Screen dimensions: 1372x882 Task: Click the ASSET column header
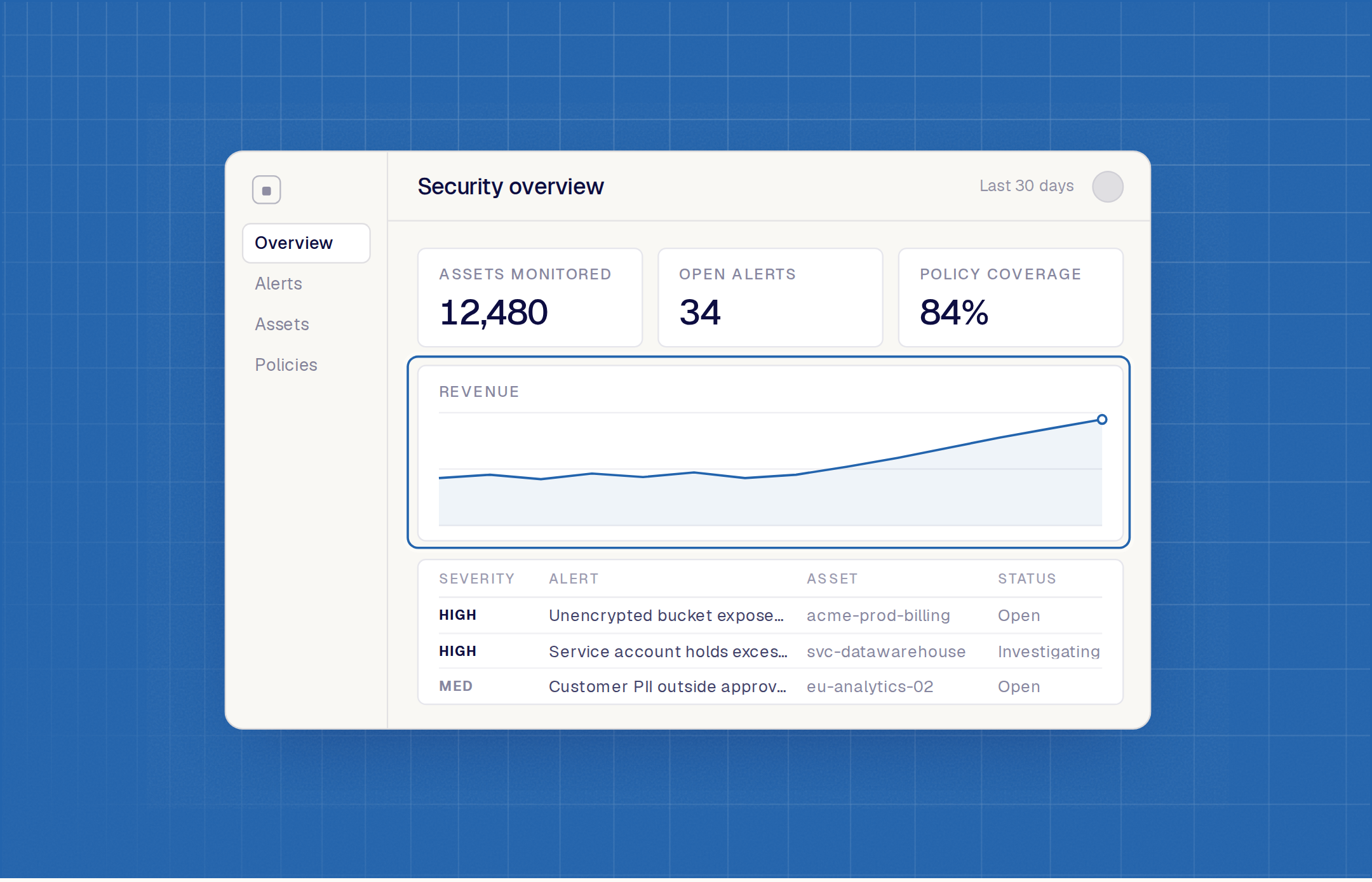point(832,579)
